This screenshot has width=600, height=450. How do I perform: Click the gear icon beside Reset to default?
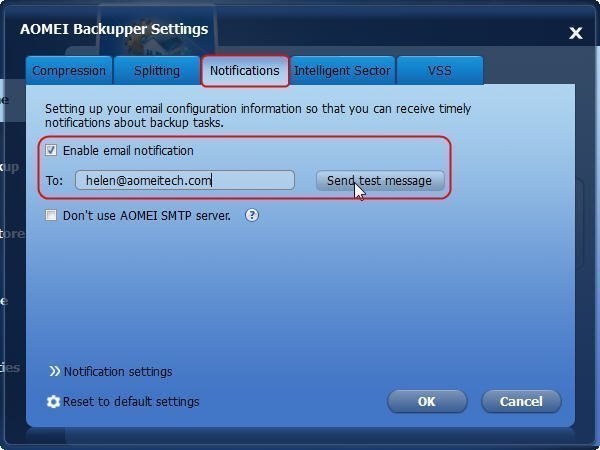click(53, 402)
